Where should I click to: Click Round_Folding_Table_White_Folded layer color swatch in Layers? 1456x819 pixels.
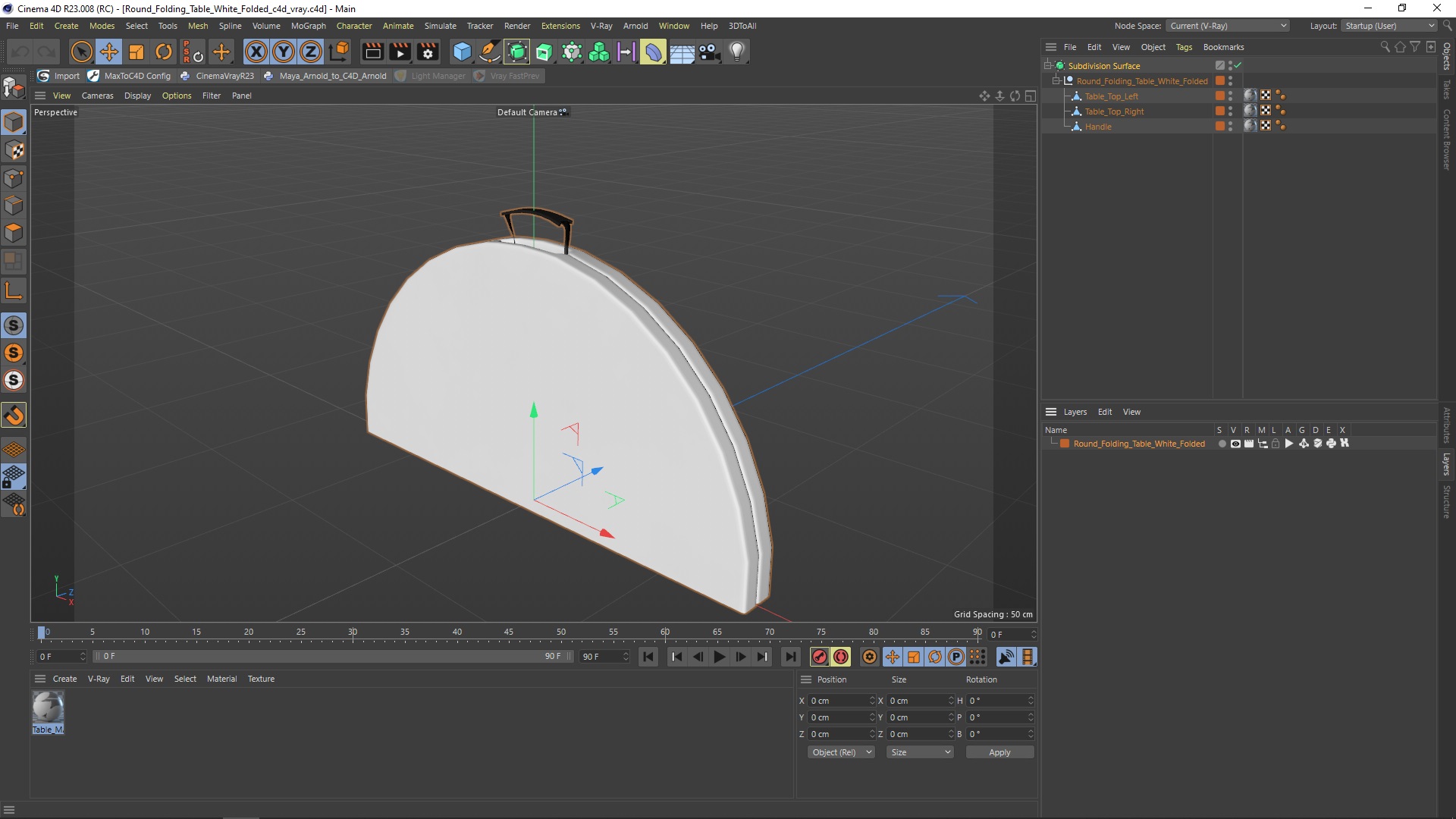pos(1065,444)
